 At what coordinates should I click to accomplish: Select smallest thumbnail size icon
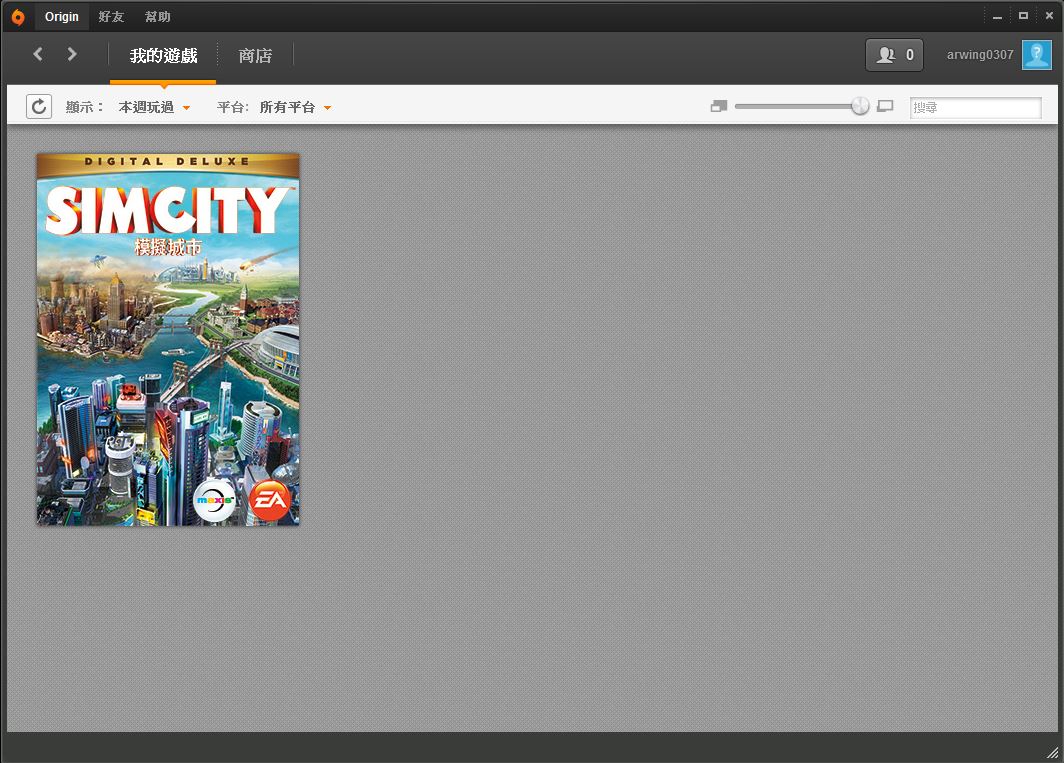tap(719, 107)
